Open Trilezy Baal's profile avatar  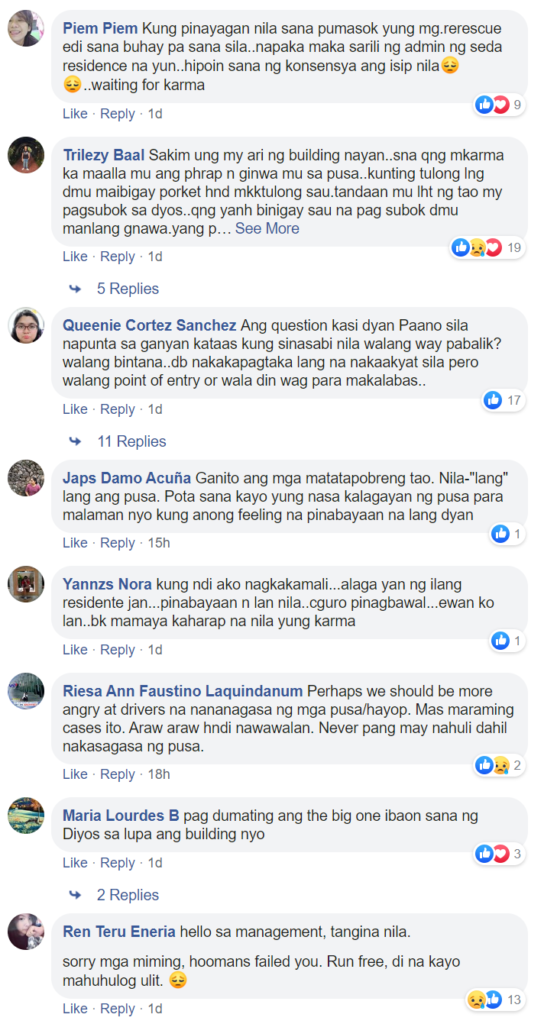pyautogui.click(x=26, y=155)
